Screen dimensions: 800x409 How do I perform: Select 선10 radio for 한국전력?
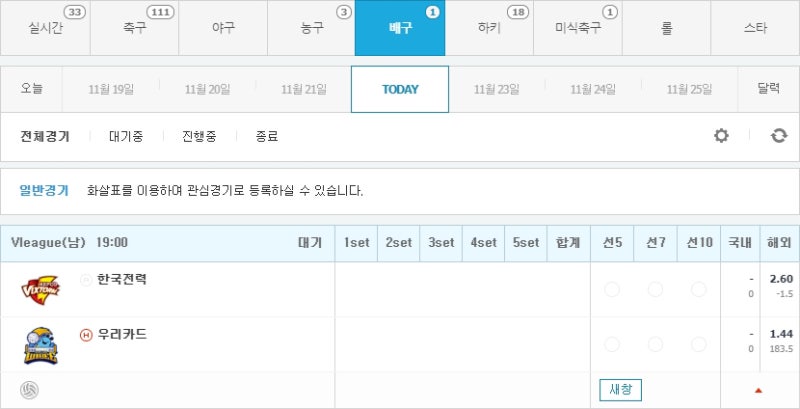(x=698, y=290)
